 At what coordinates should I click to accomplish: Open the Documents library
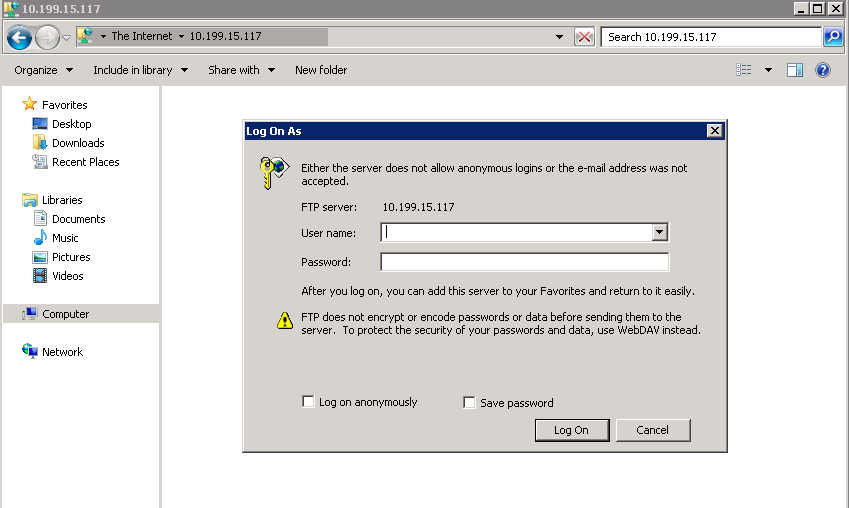(79, 219)
